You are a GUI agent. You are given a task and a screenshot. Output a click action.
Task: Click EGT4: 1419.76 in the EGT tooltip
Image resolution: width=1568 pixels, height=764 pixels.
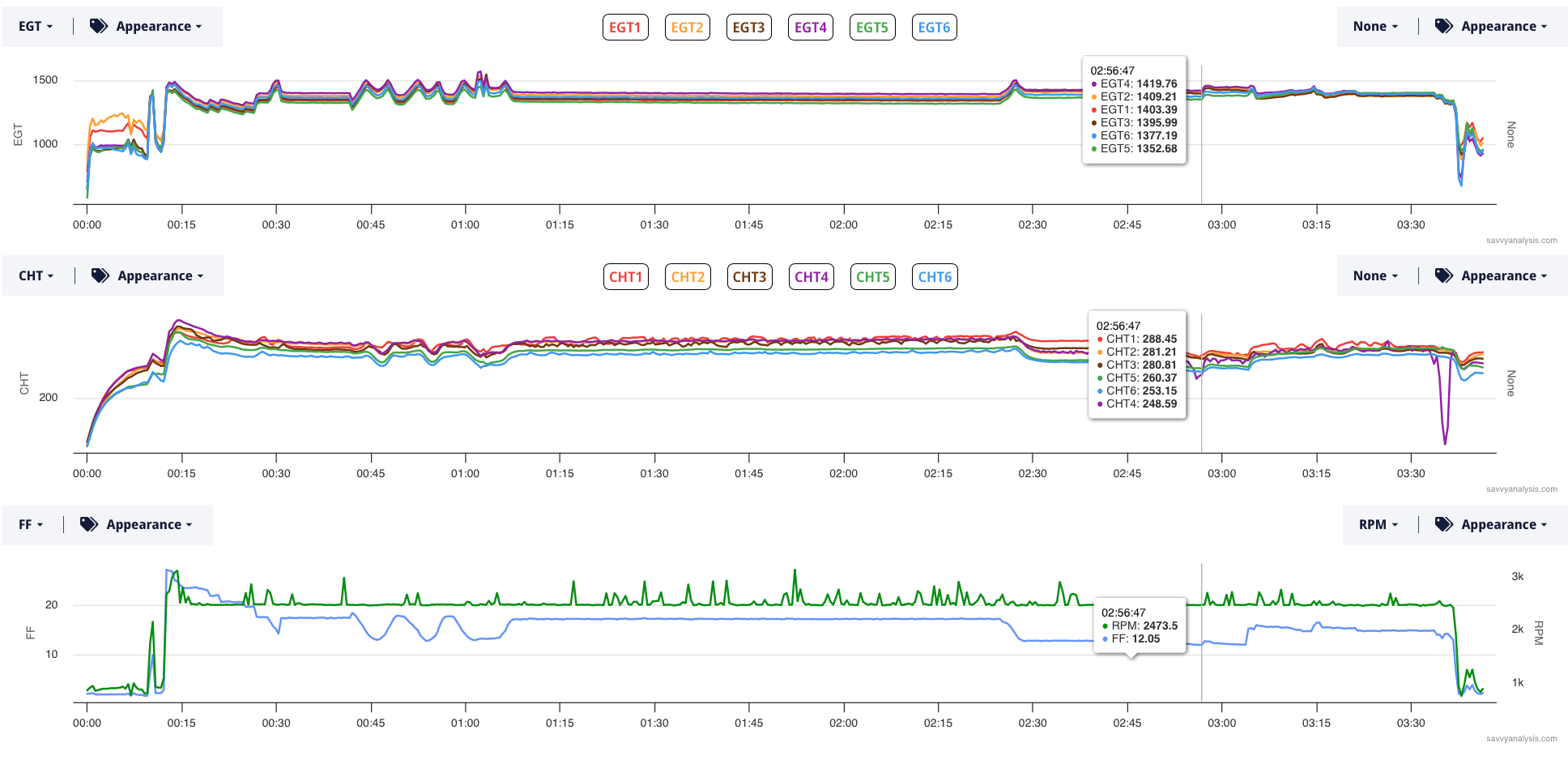1134,84
